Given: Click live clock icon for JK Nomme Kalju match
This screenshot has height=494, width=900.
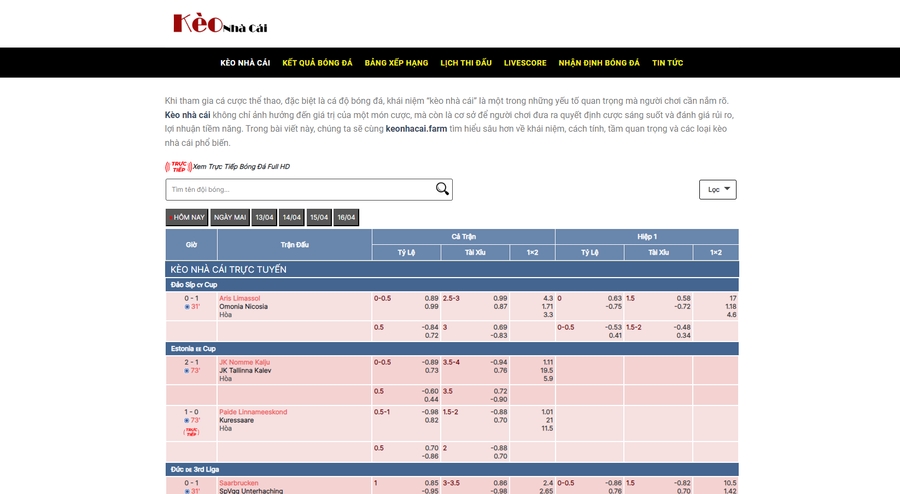Looking at the screenshot, I should point(187,371).
